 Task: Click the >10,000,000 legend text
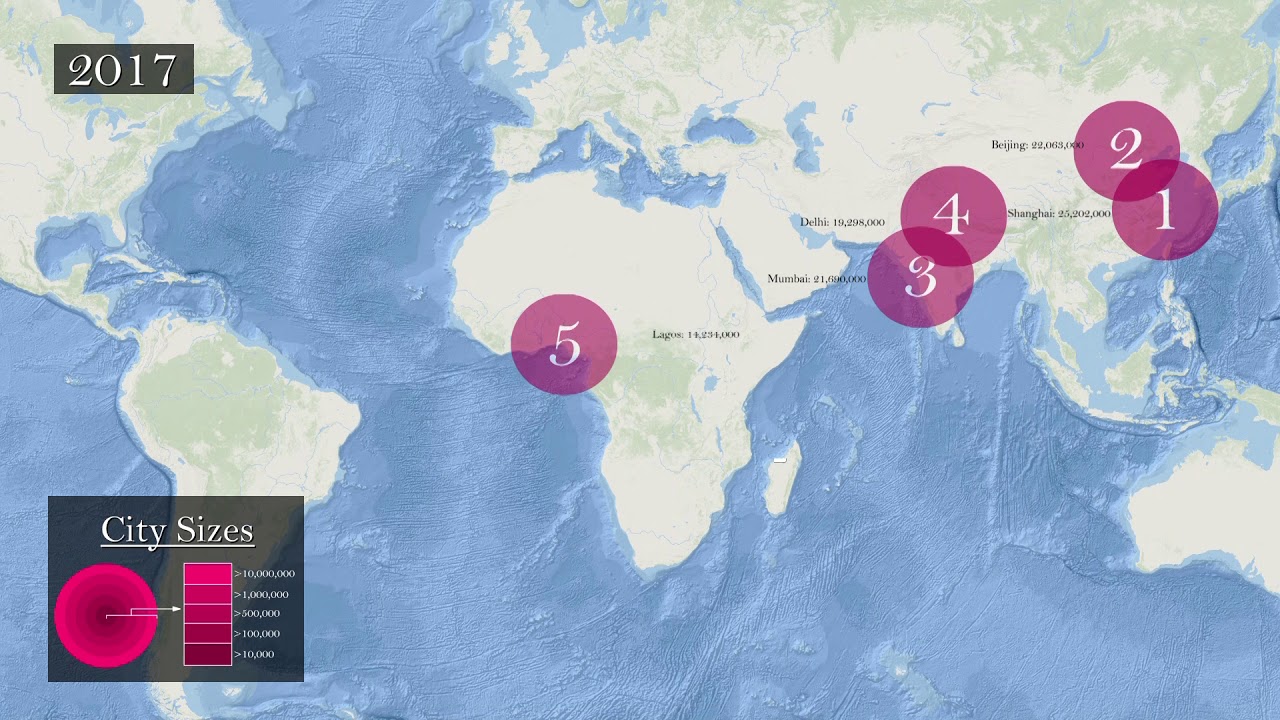264,574
